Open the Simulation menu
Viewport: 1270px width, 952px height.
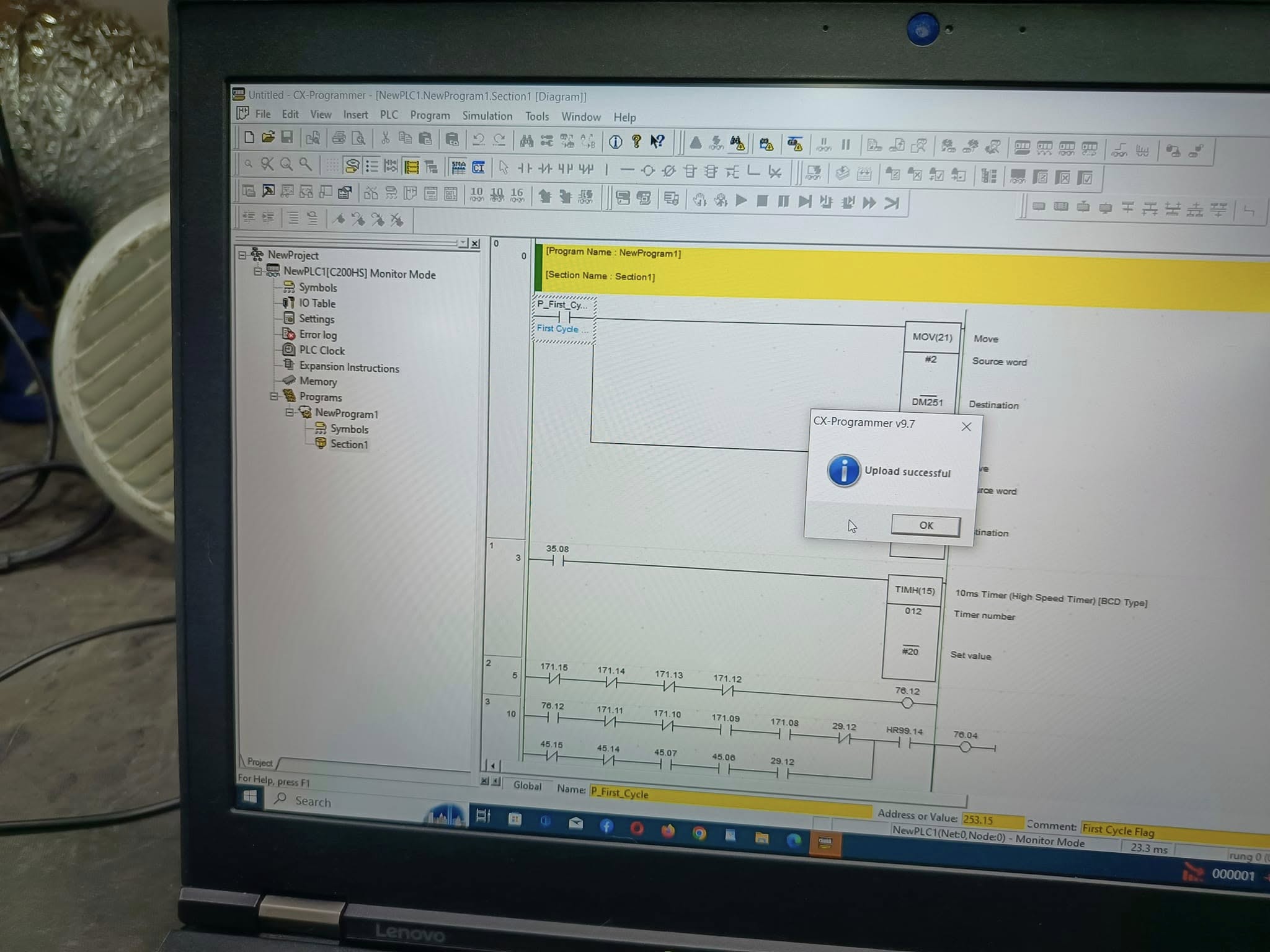pos(487,116)
